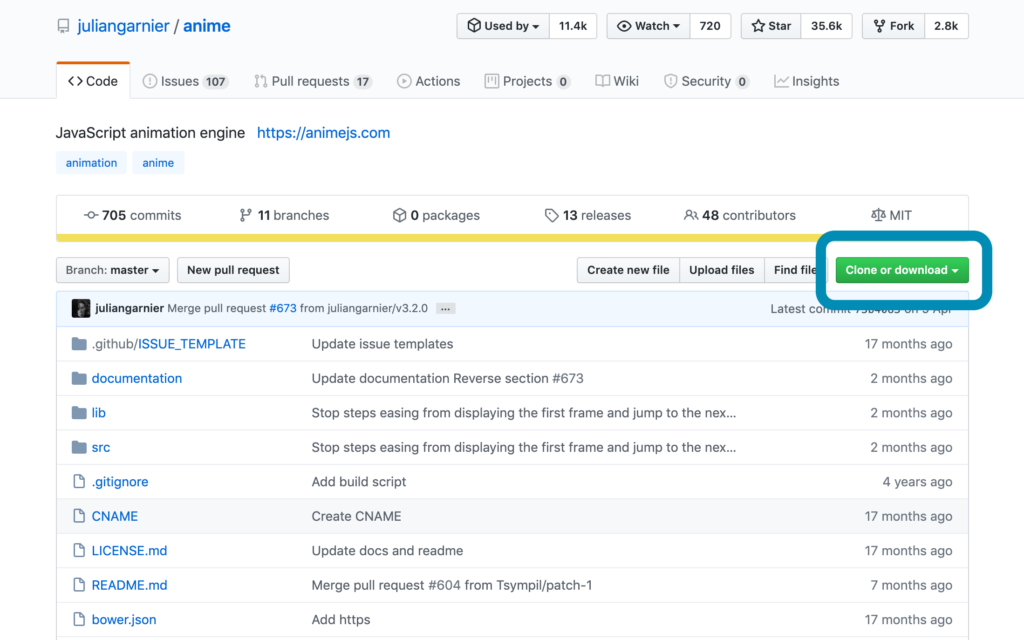
Task: Open the documentation folder icon
Action: click(x=79, y=378)
